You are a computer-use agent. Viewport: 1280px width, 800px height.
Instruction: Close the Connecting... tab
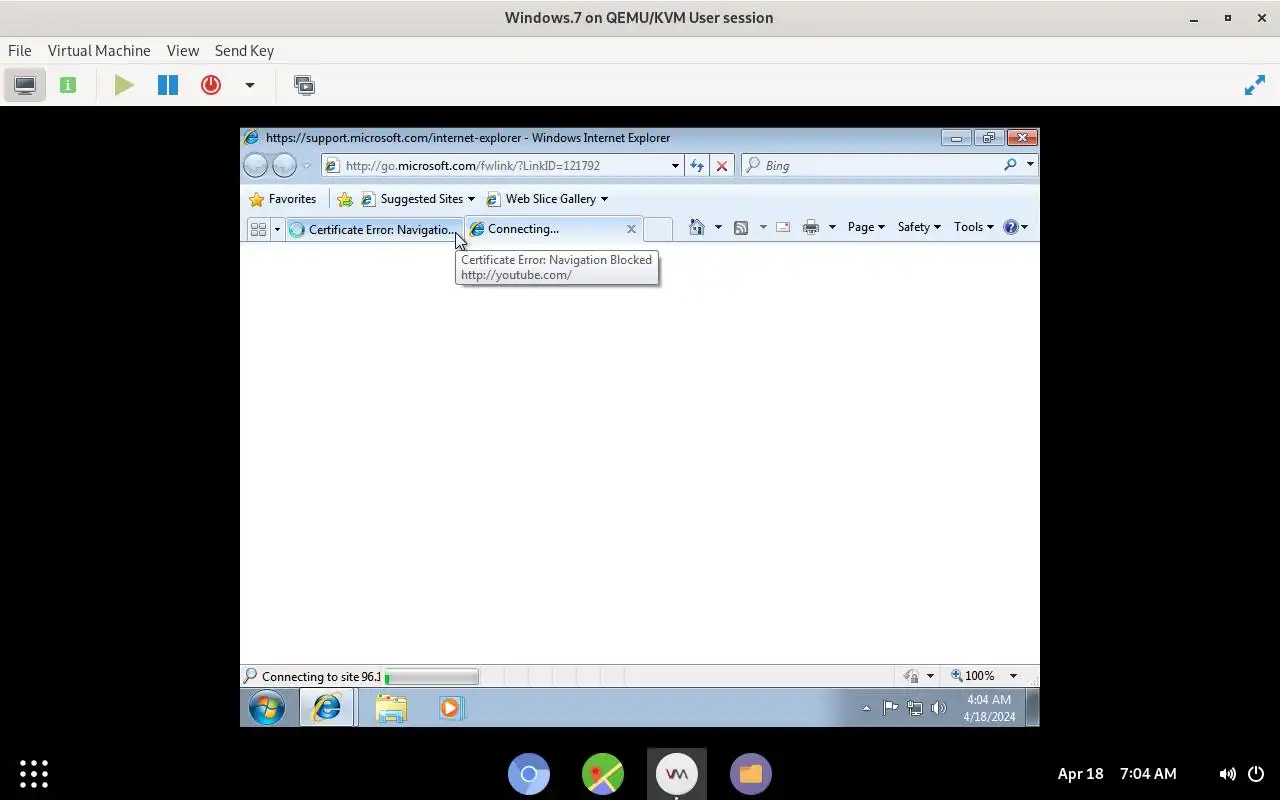pos(631,229)
